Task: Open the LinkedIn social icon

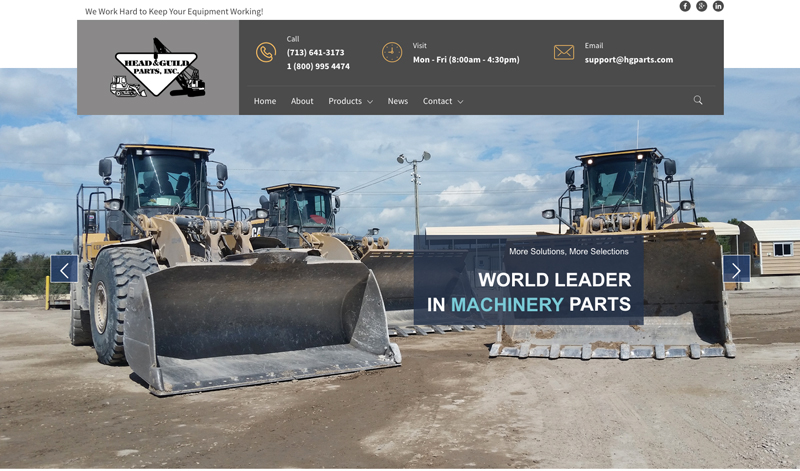Action: (x=718, y=6)
